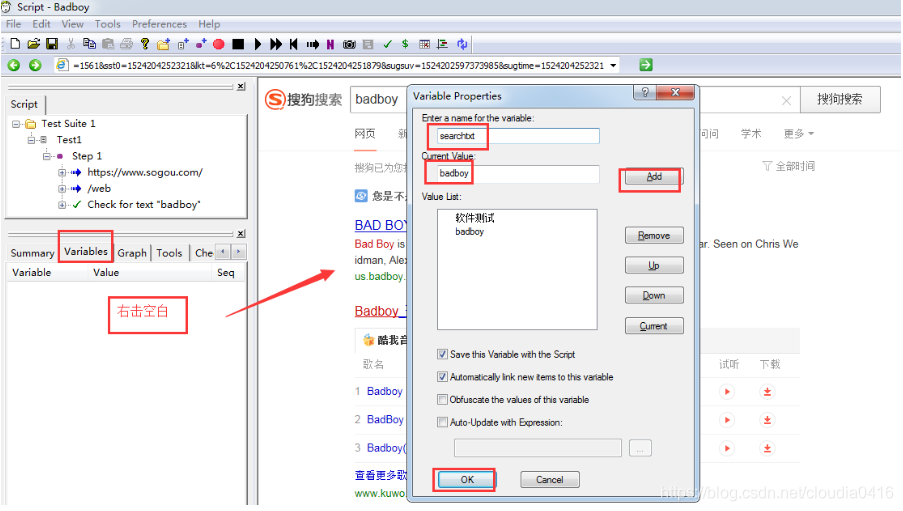Select the Check for text "badboy" item

coord(144,205)
